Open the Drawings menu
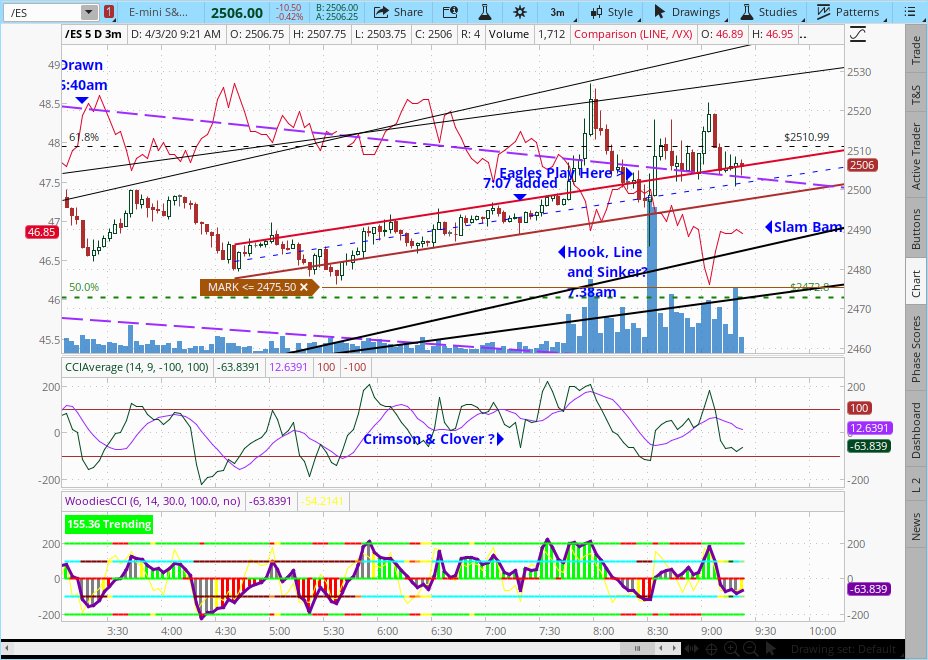 [687, 12]
